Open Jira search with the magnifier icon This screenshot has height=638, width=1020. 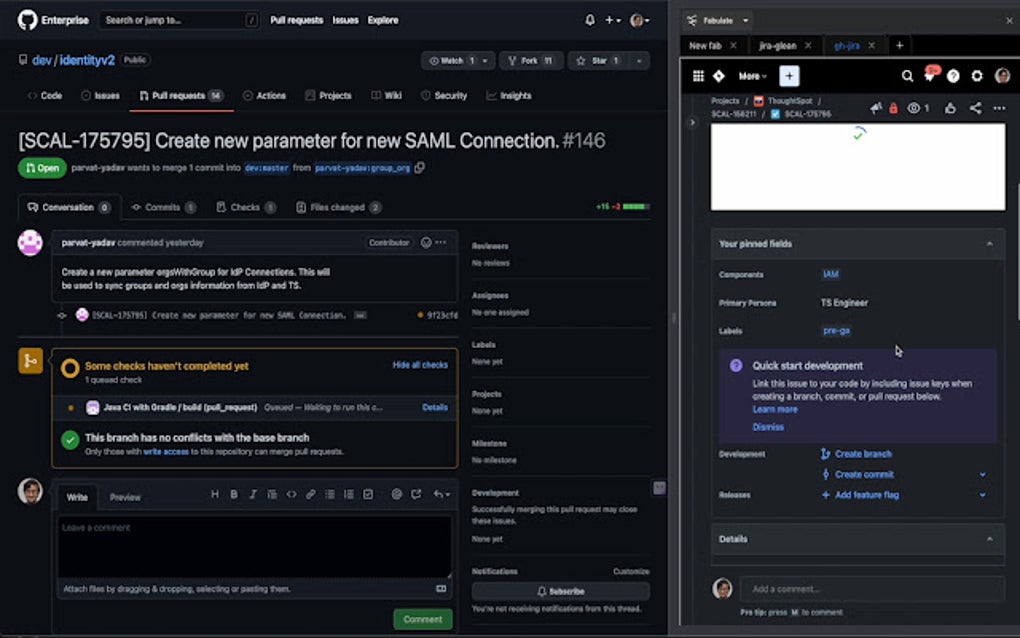click(x=906, y=75)
